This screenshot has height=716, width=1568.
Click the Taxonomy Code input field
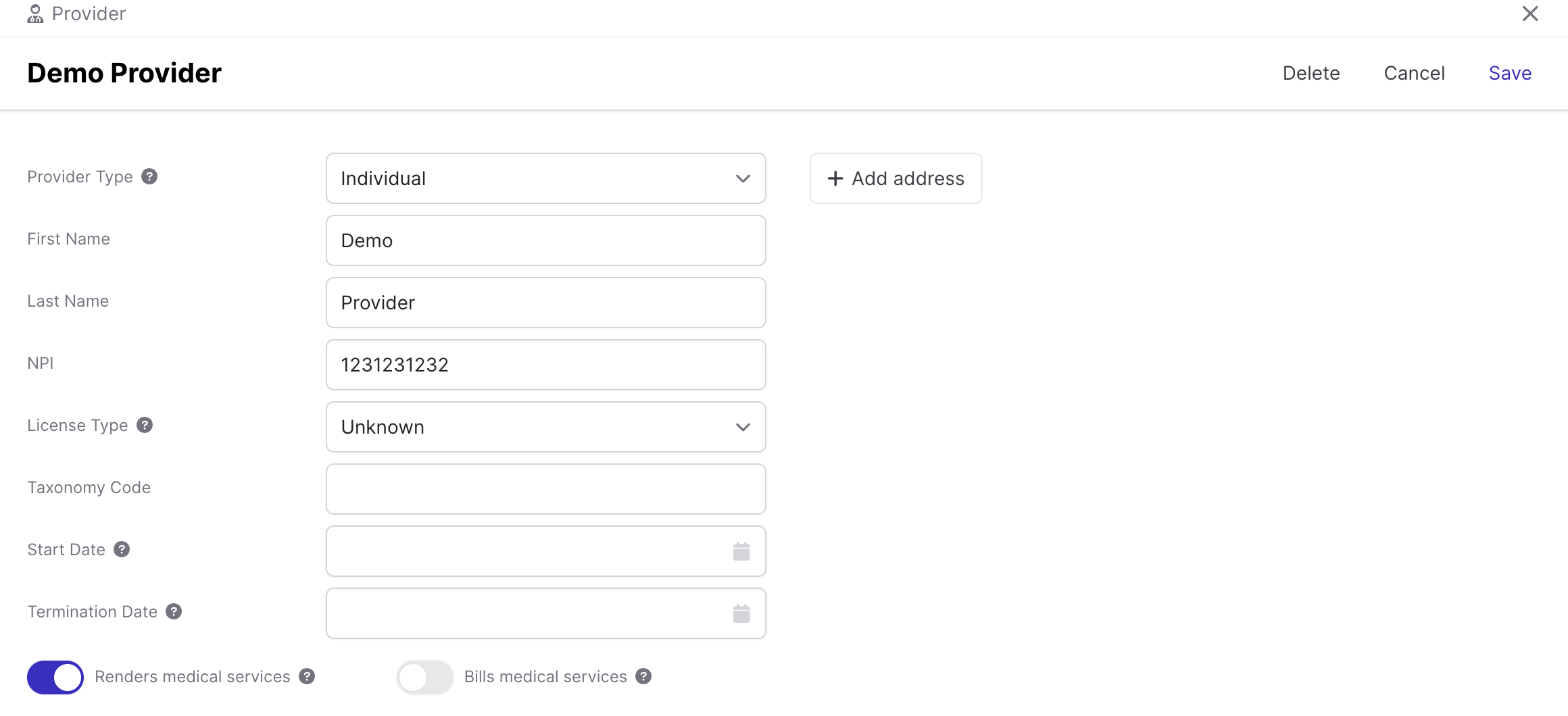(545, 489)
